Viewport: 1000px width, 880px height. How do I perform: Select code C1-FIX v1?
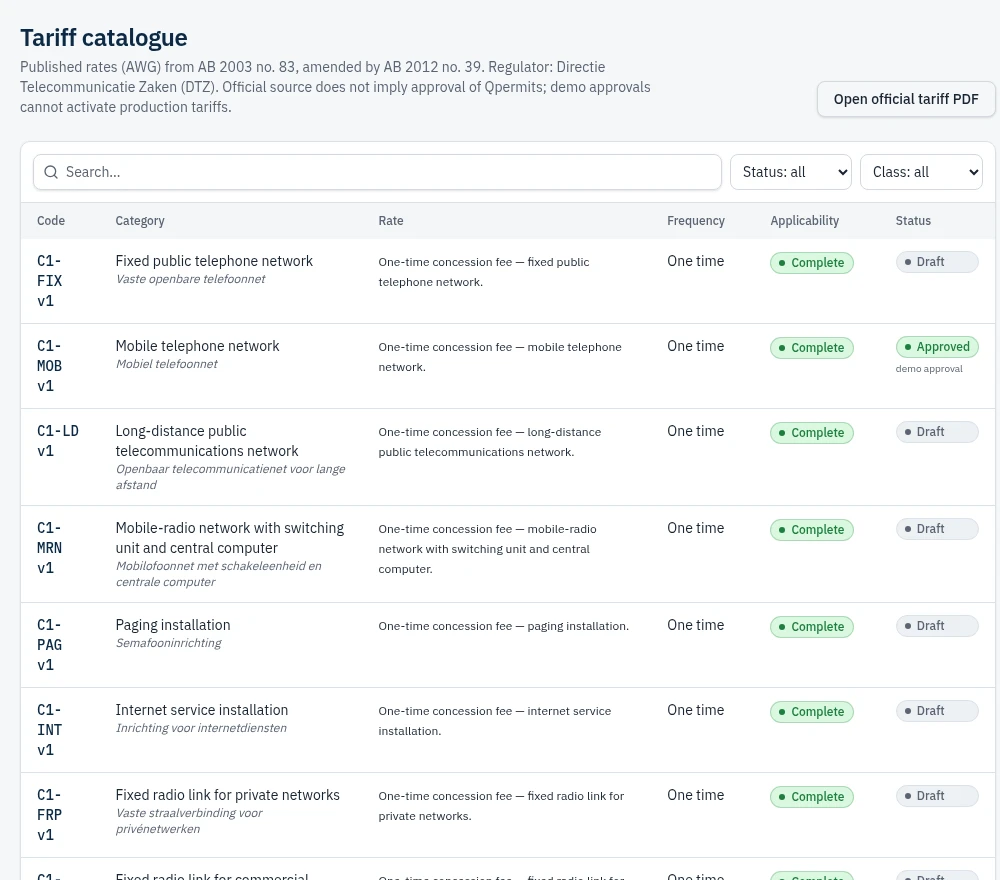[x=50, y=281]
